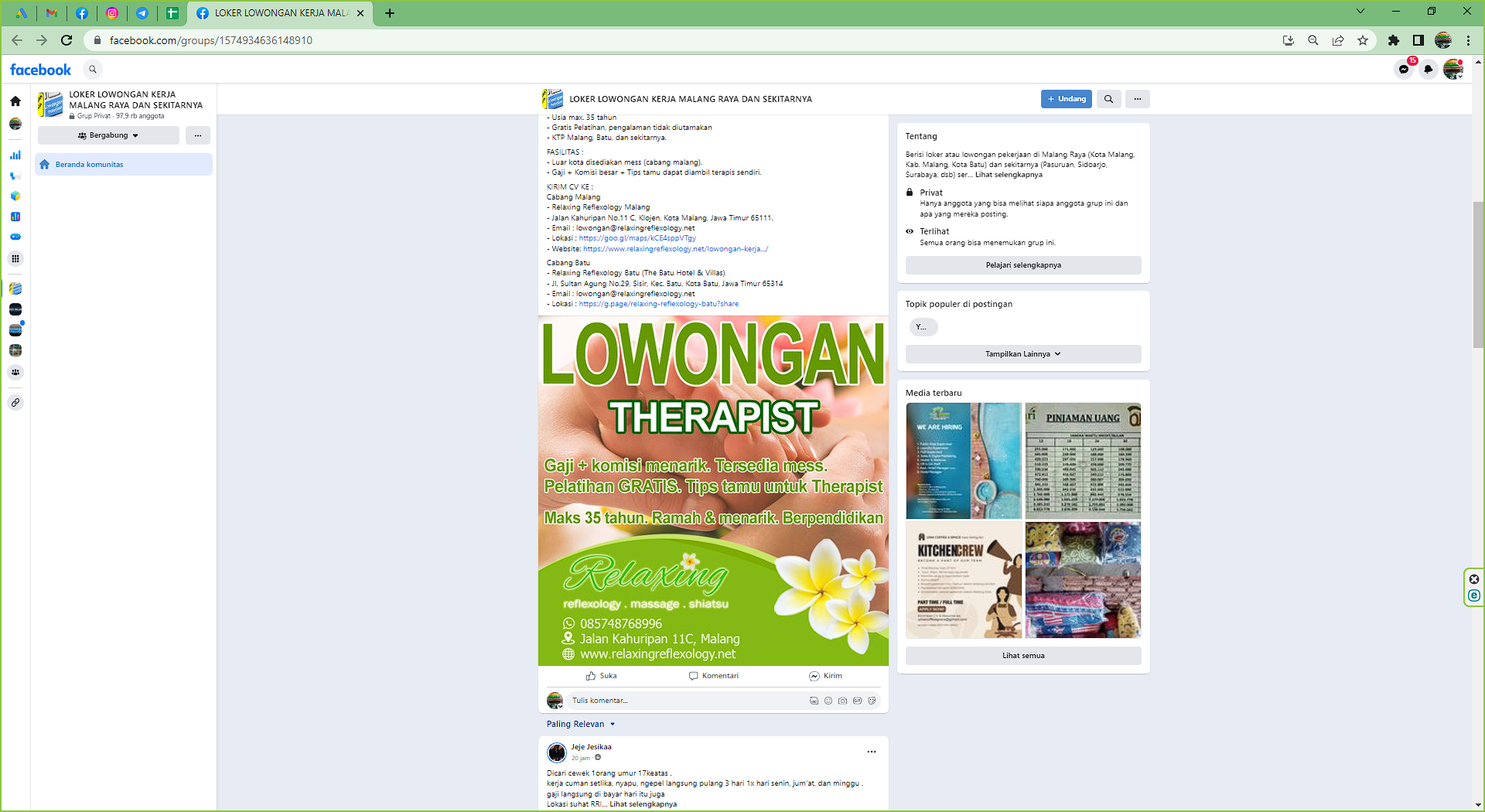Switch commenting identity via comment avatar
This screenshot has width=1485, height=812.
tap(555, 701)
